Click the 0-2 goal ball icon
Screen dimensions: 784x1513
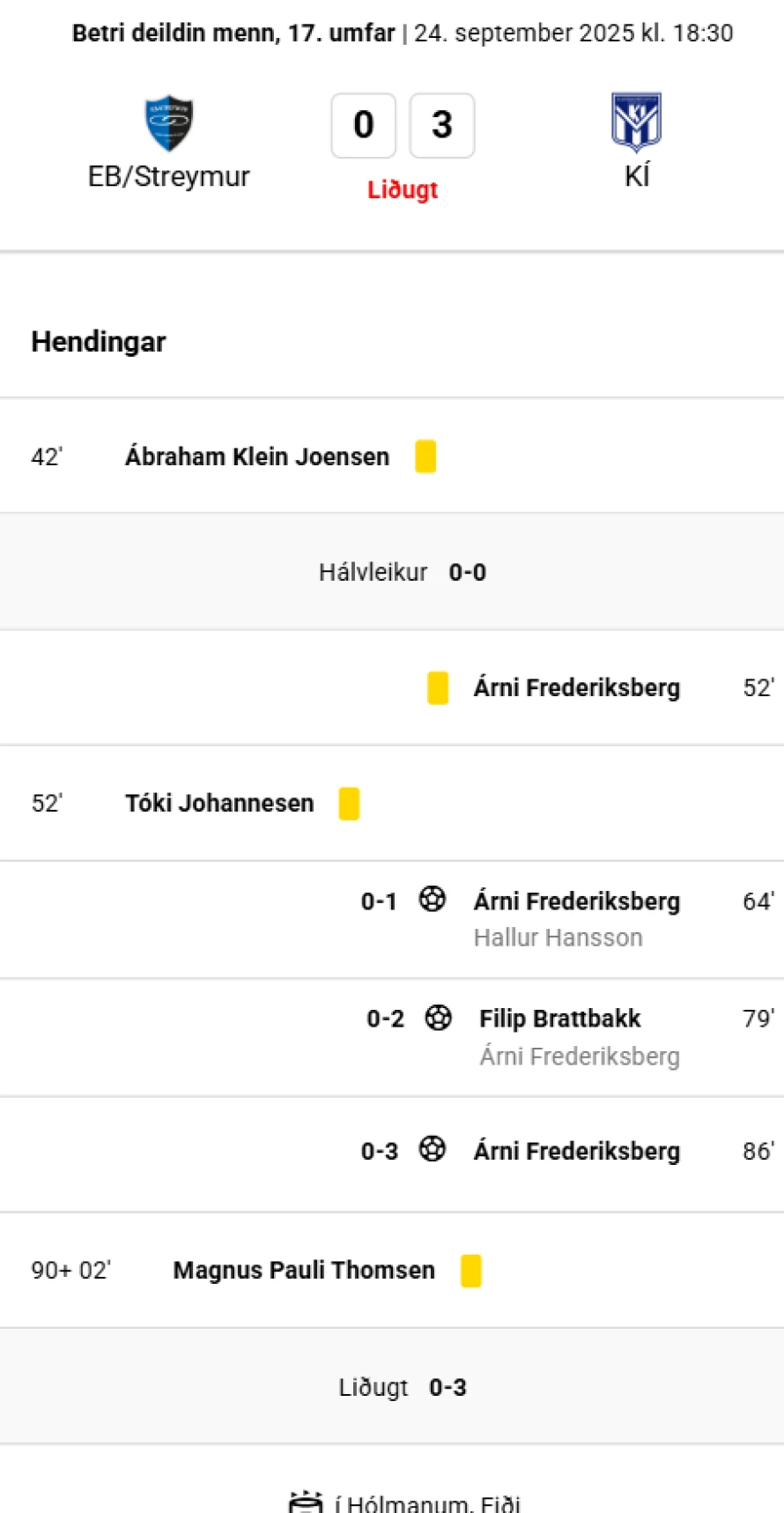click(438, 1017)
